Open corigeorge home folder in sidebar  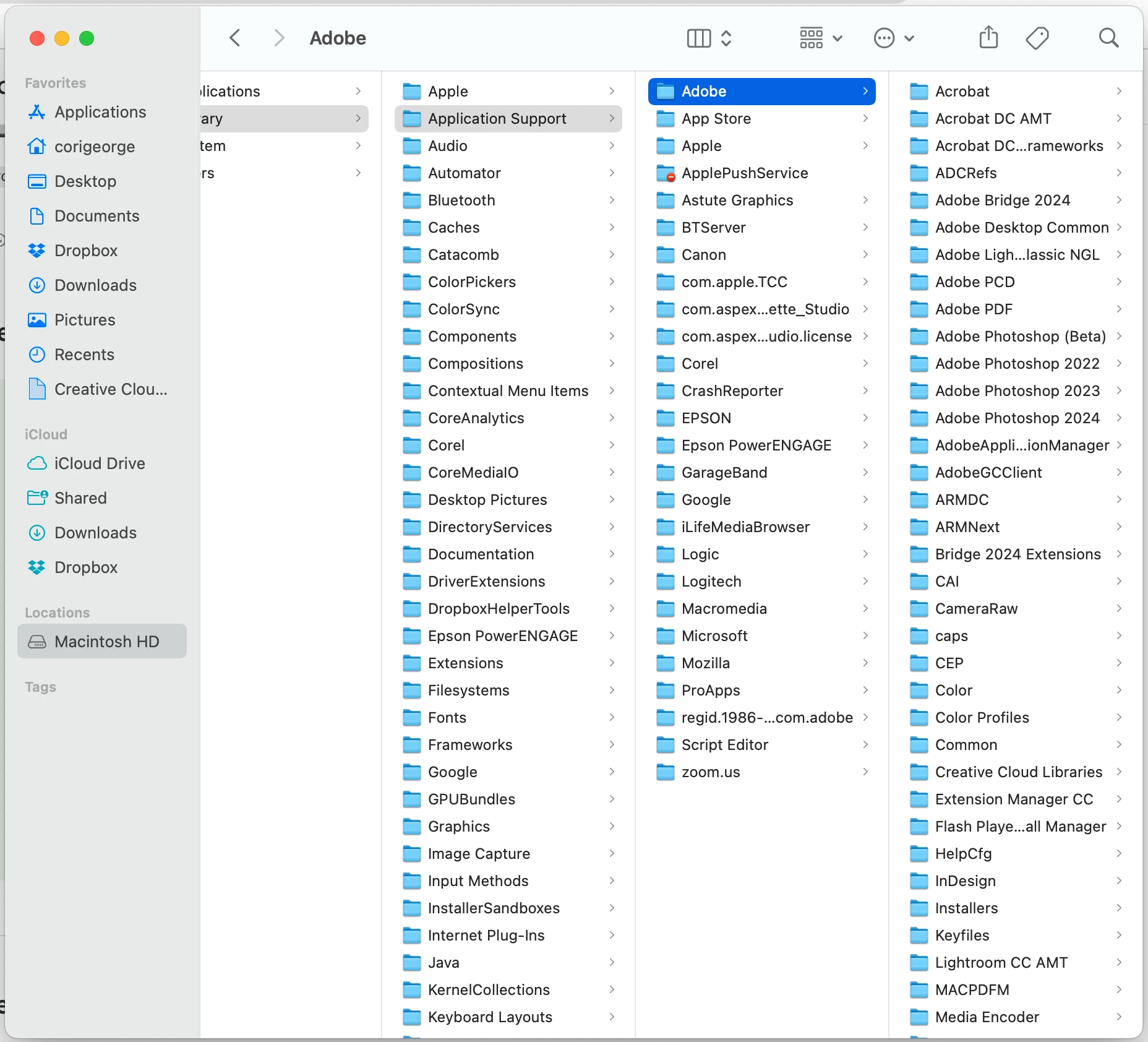[x=102, y=147]
